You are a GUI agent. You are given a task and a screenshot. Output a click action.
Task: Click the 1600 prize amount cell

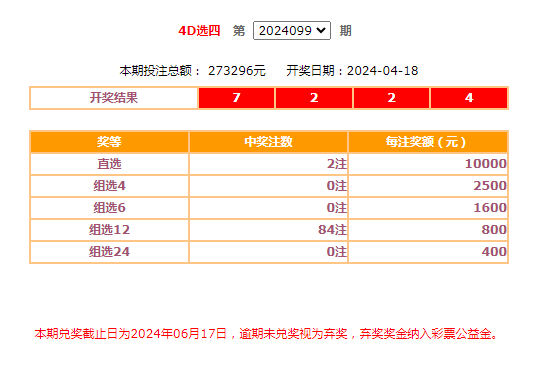[x=428, y=207]
